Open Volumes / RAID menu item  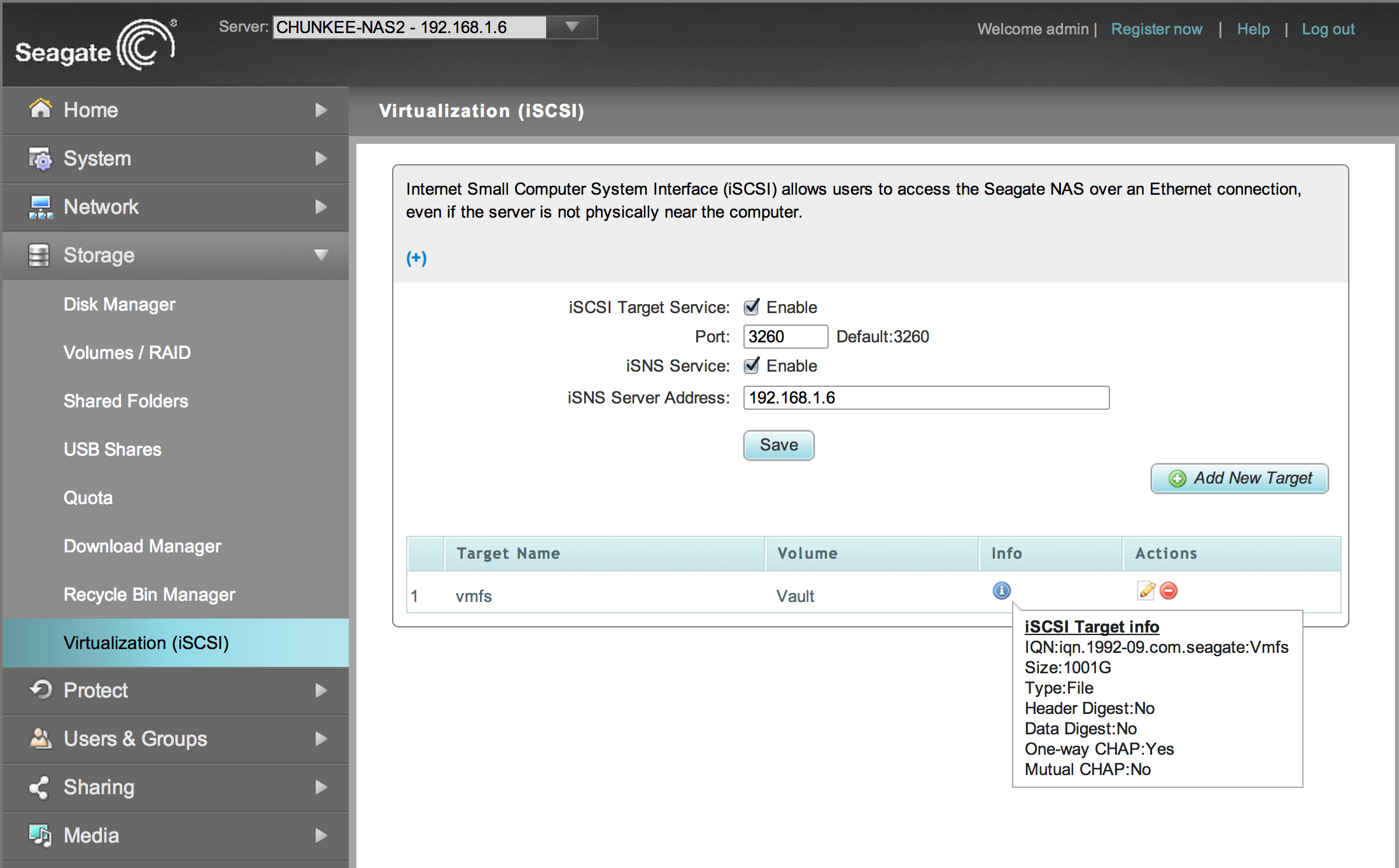(127, 353)
